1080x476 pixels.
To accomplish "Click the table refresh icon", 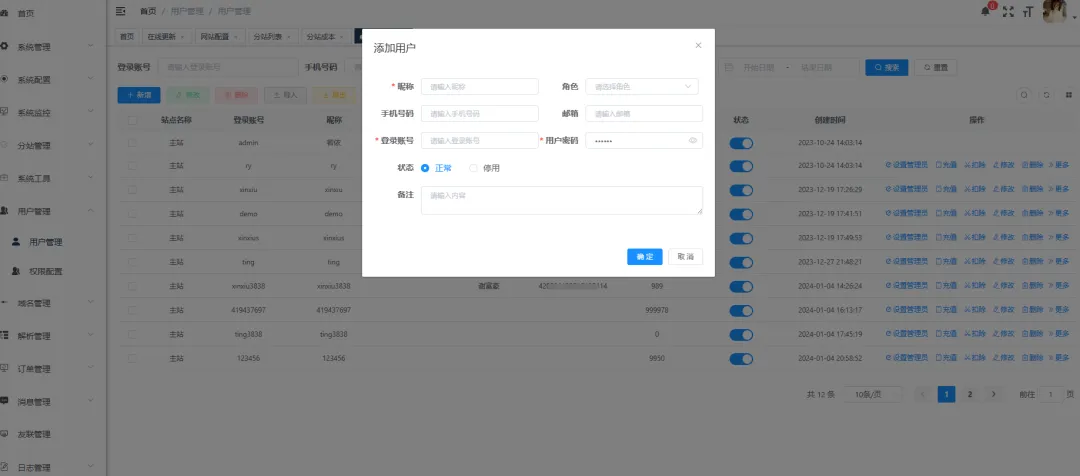I will [x=1046, y=95].
